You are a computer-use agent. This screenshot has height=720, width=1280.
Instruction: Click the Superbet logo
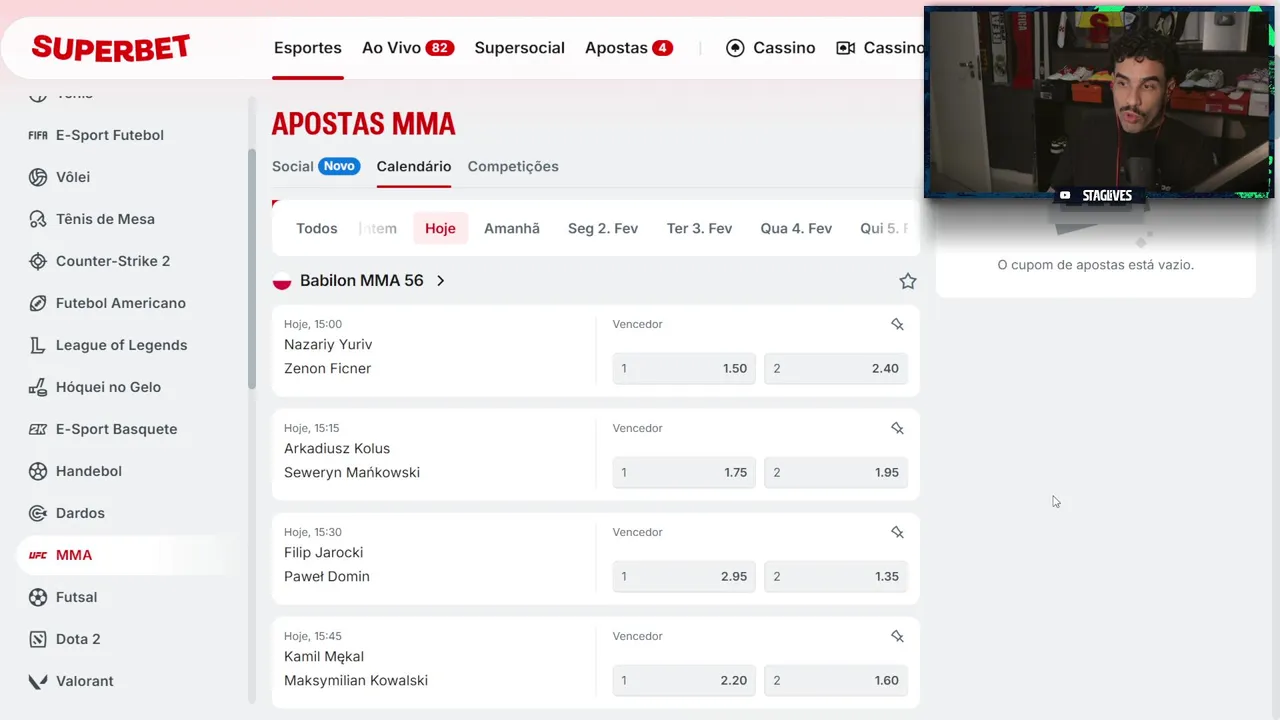pos(111,47)
